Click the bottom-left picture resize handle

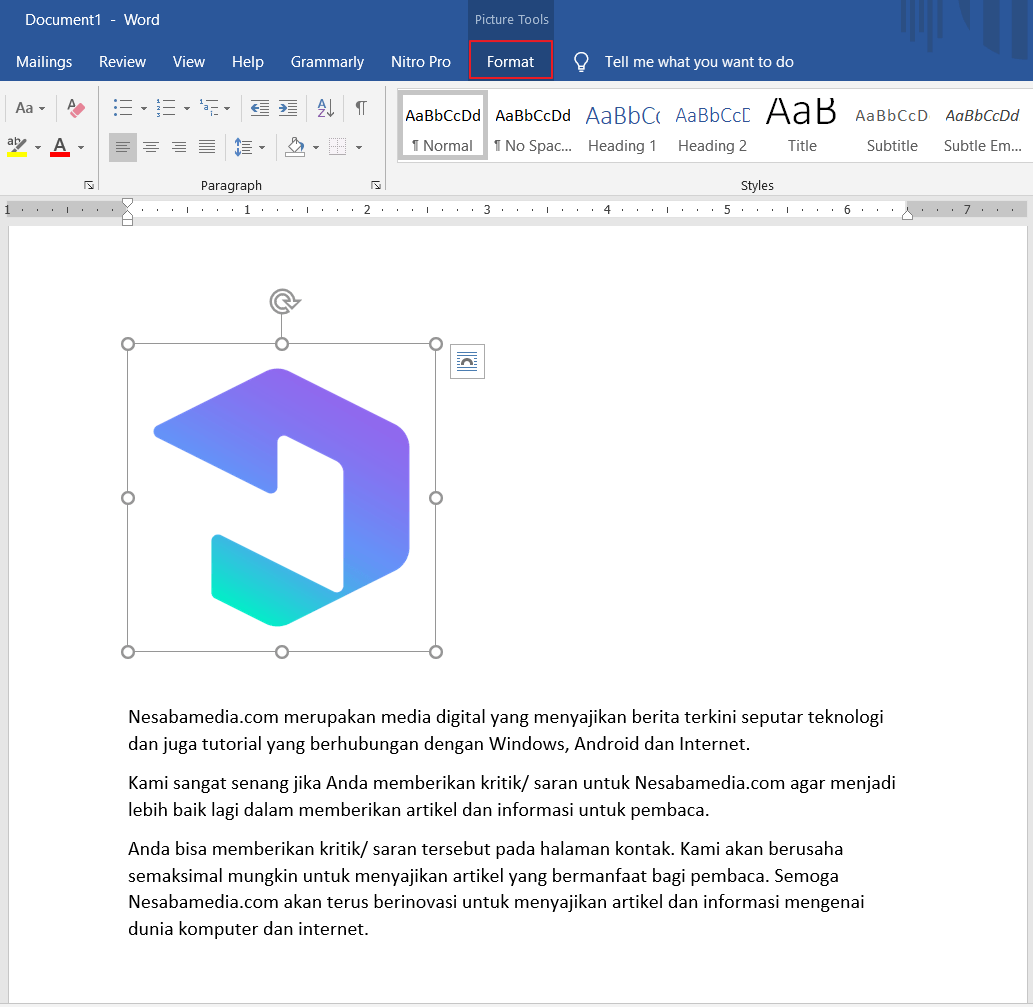click(x=128, y=652)
